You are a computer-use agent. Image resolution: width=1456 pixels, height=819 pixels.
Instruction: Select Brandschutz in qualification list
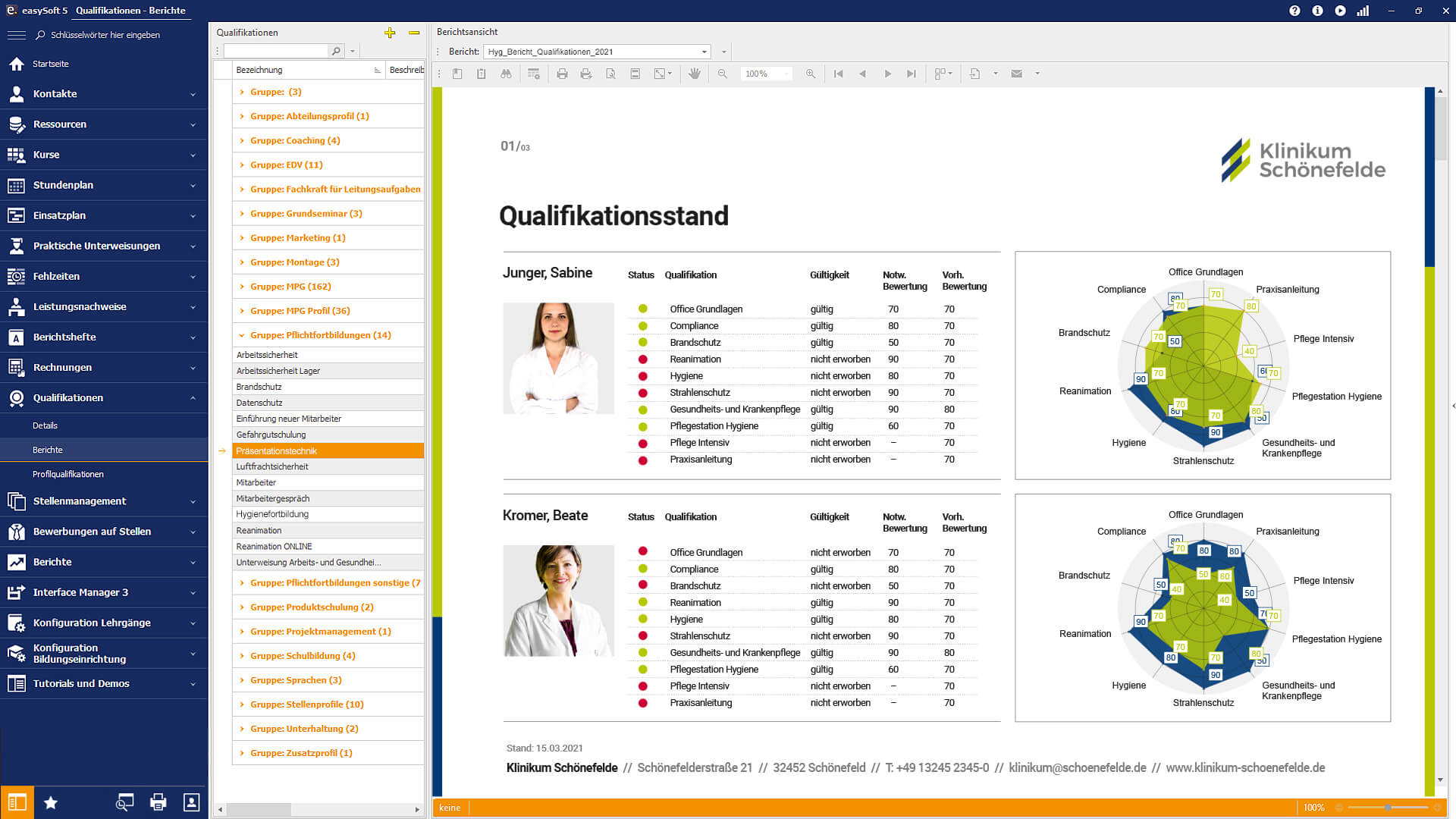click(x=259, y=387)
